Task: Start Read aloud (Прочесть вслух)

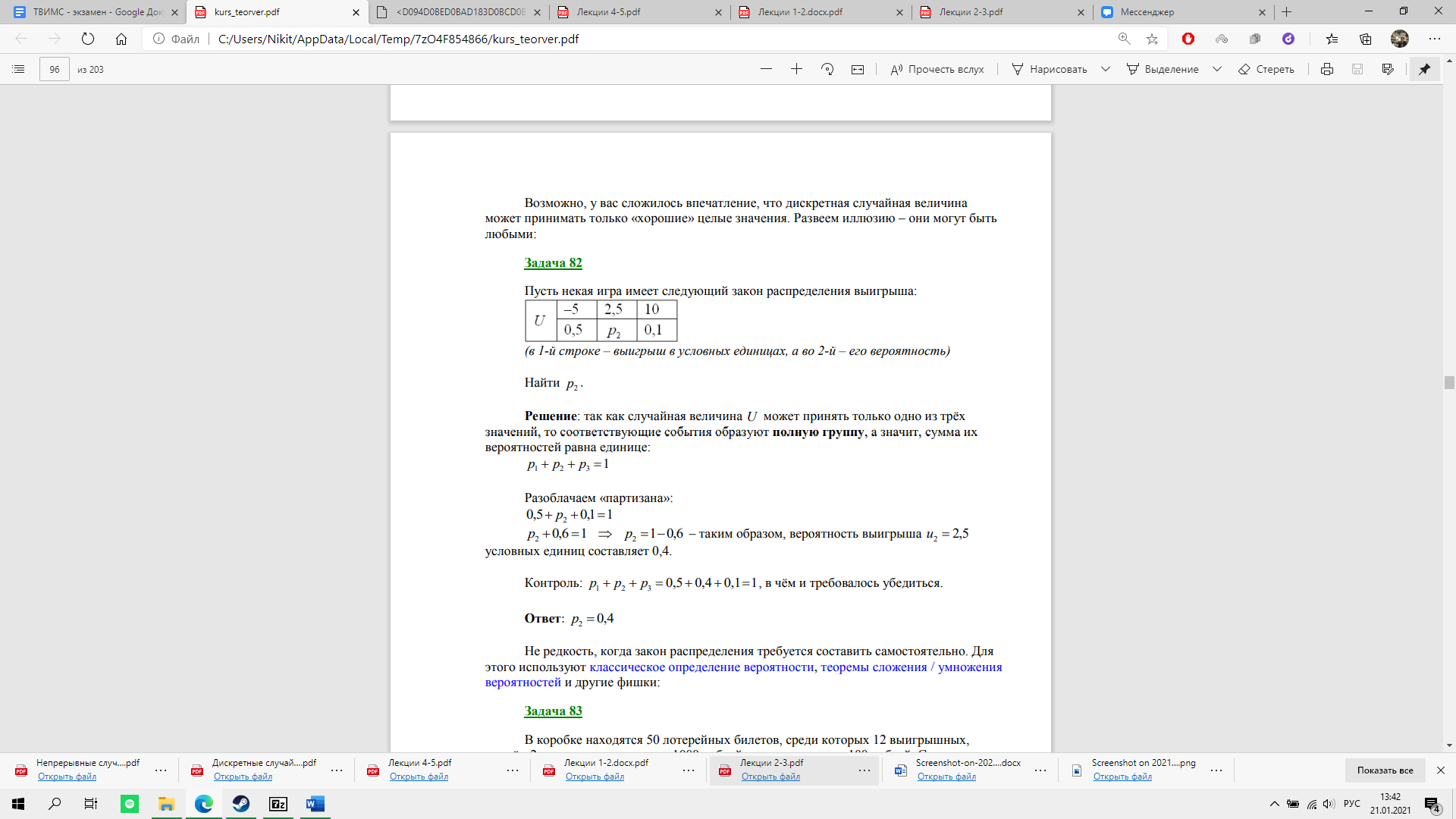Action: pyautogui.click(x=937, y=69)
